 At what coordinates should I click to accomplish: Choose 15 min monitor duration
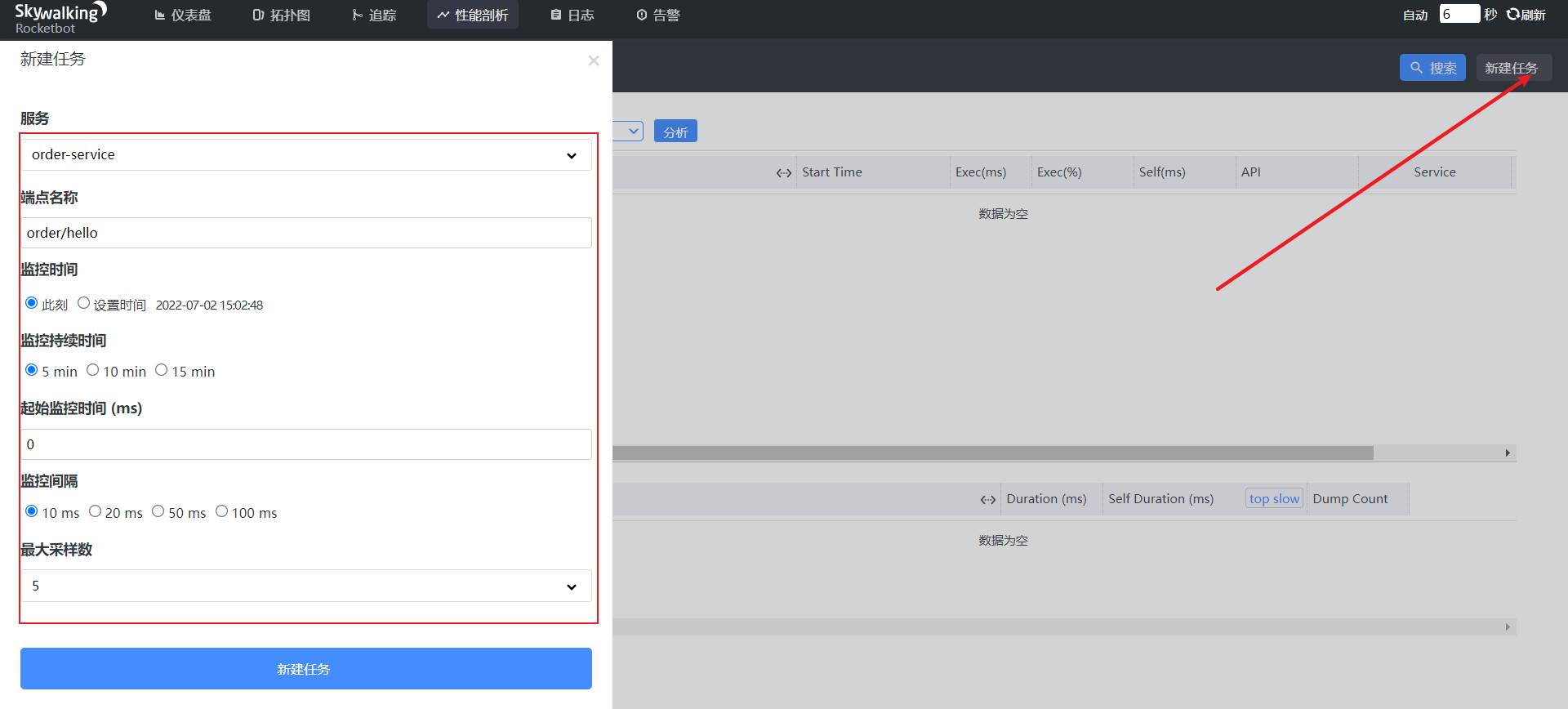point(162,370)
